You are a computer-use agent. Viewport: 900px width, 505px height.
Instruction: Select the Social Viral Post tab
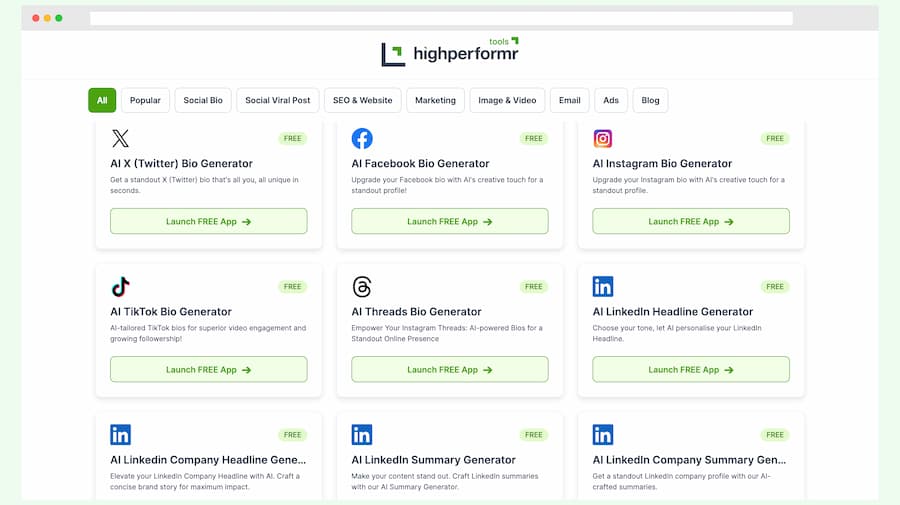[x=278, y=100]
